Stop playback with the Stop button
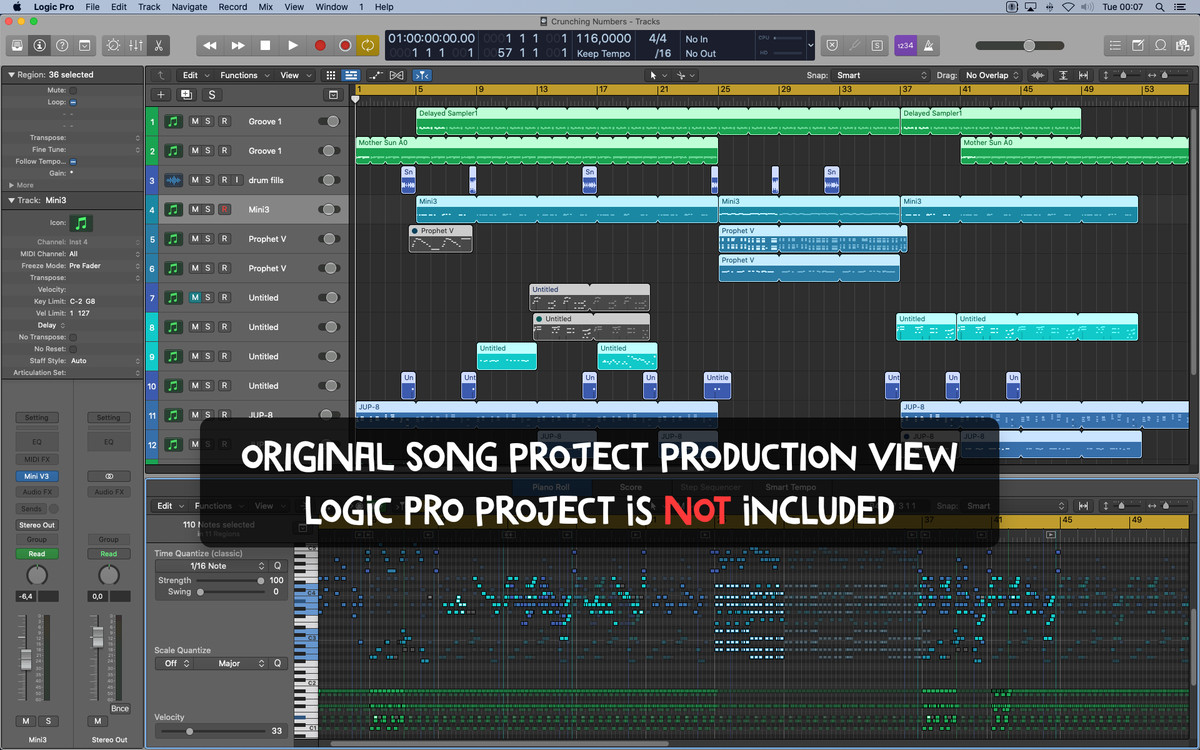The height and width of the screenshot is (750, 1200). click(265, 45)
